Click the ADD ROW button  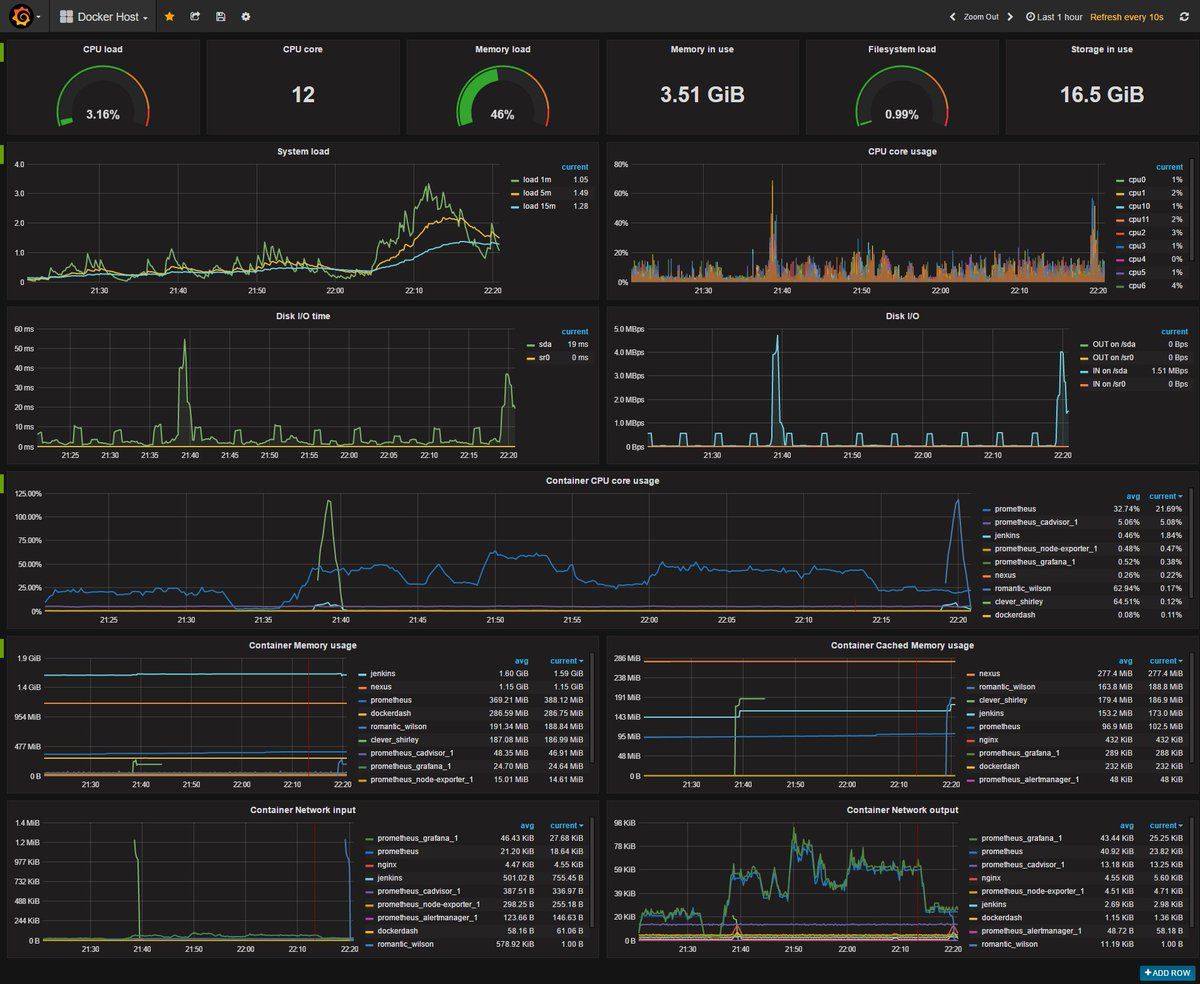(x=1166, y=973)
